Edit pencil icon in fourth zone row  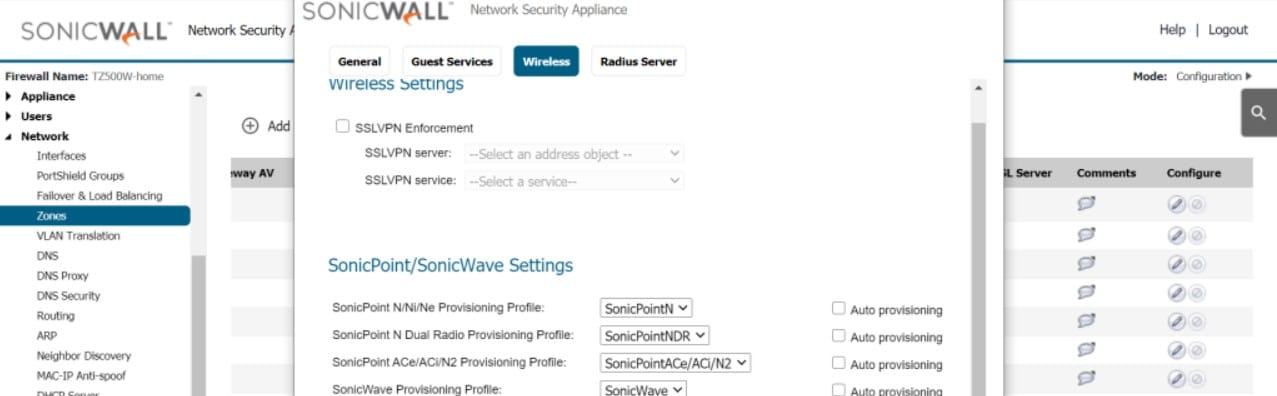pos(1177,292)
